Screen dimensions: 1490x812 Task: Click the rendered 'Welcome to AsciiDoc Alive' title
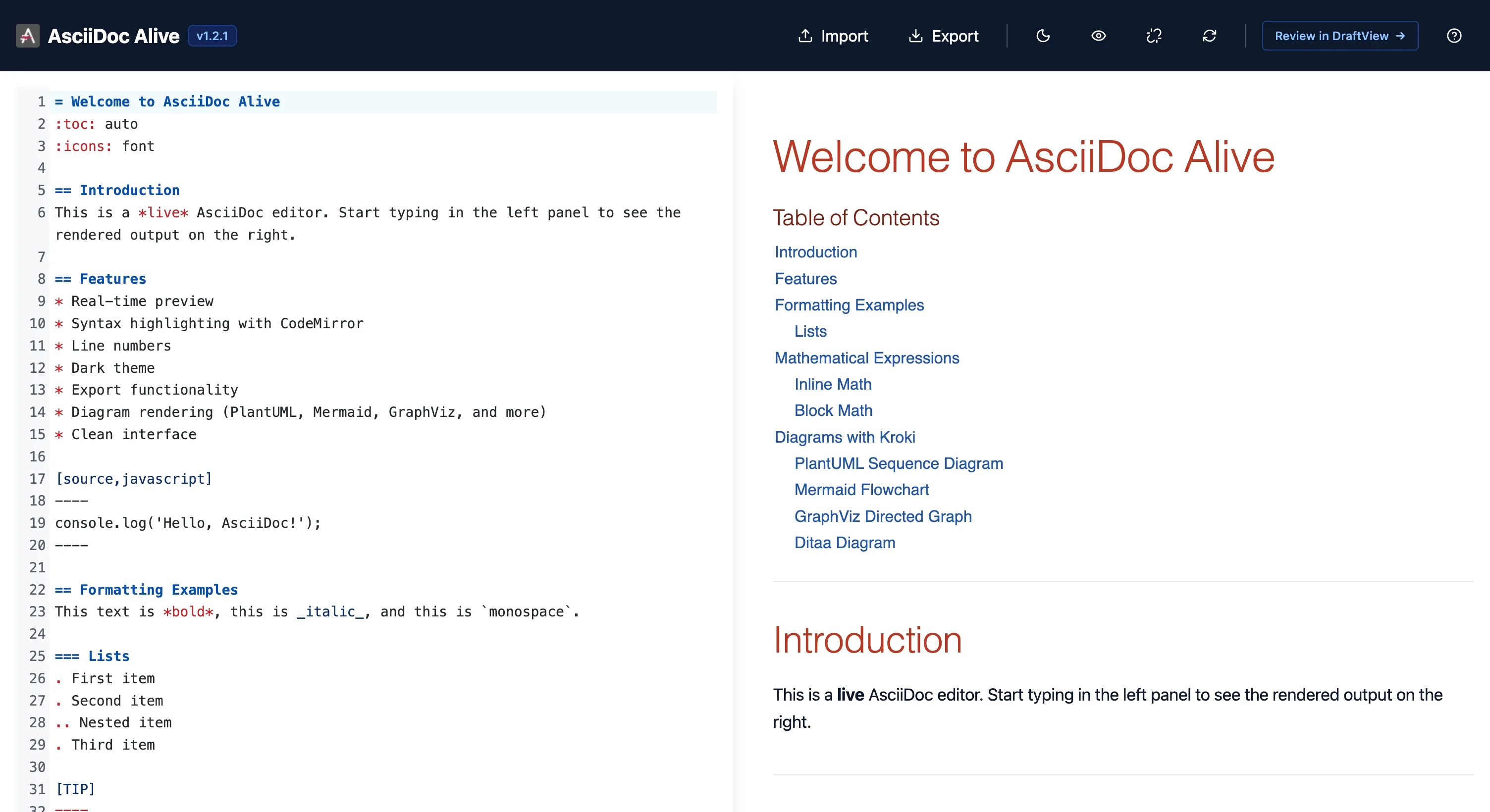1024,157
